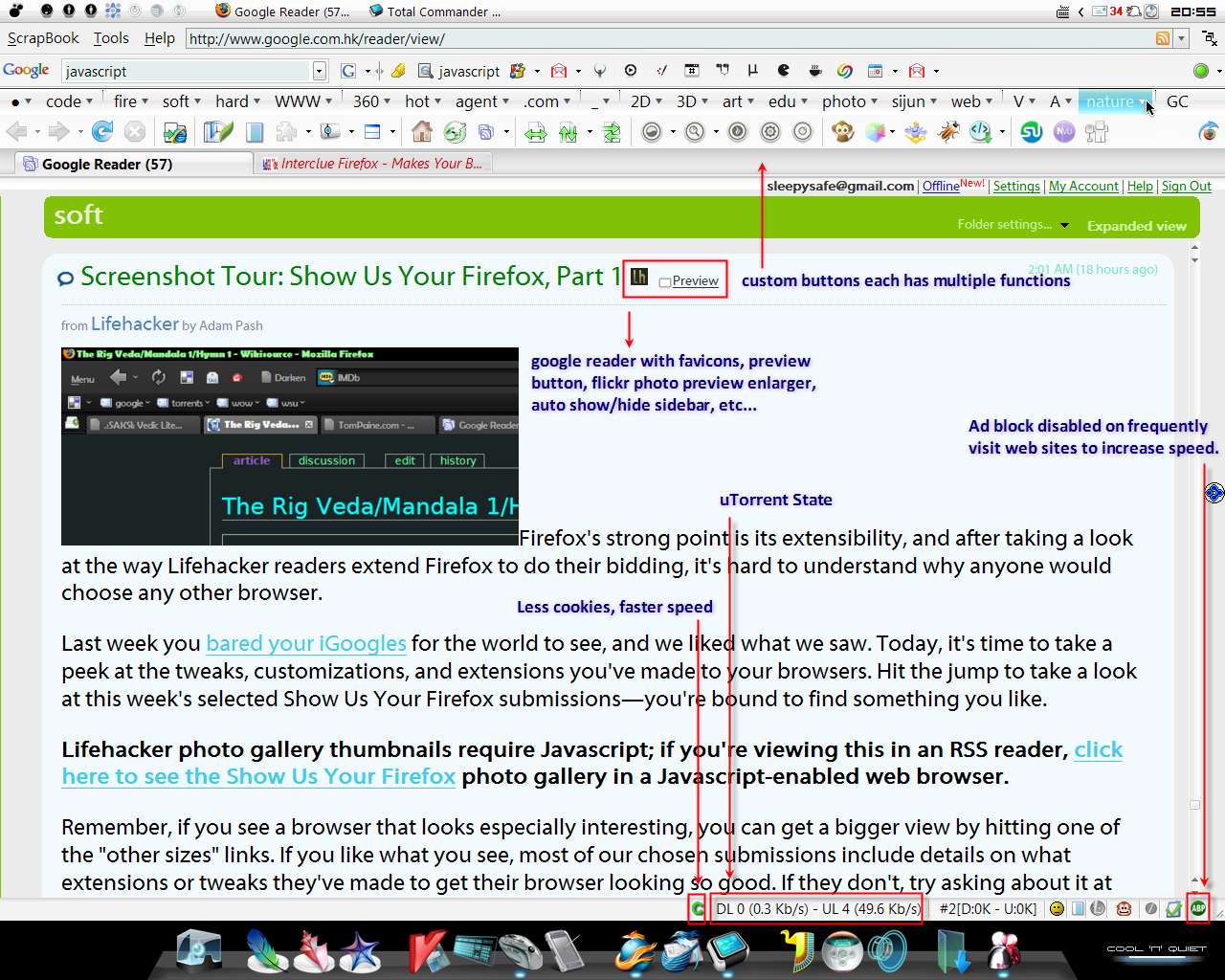Click the purple Nvu toolbar icon

(x=1064, y=132)
